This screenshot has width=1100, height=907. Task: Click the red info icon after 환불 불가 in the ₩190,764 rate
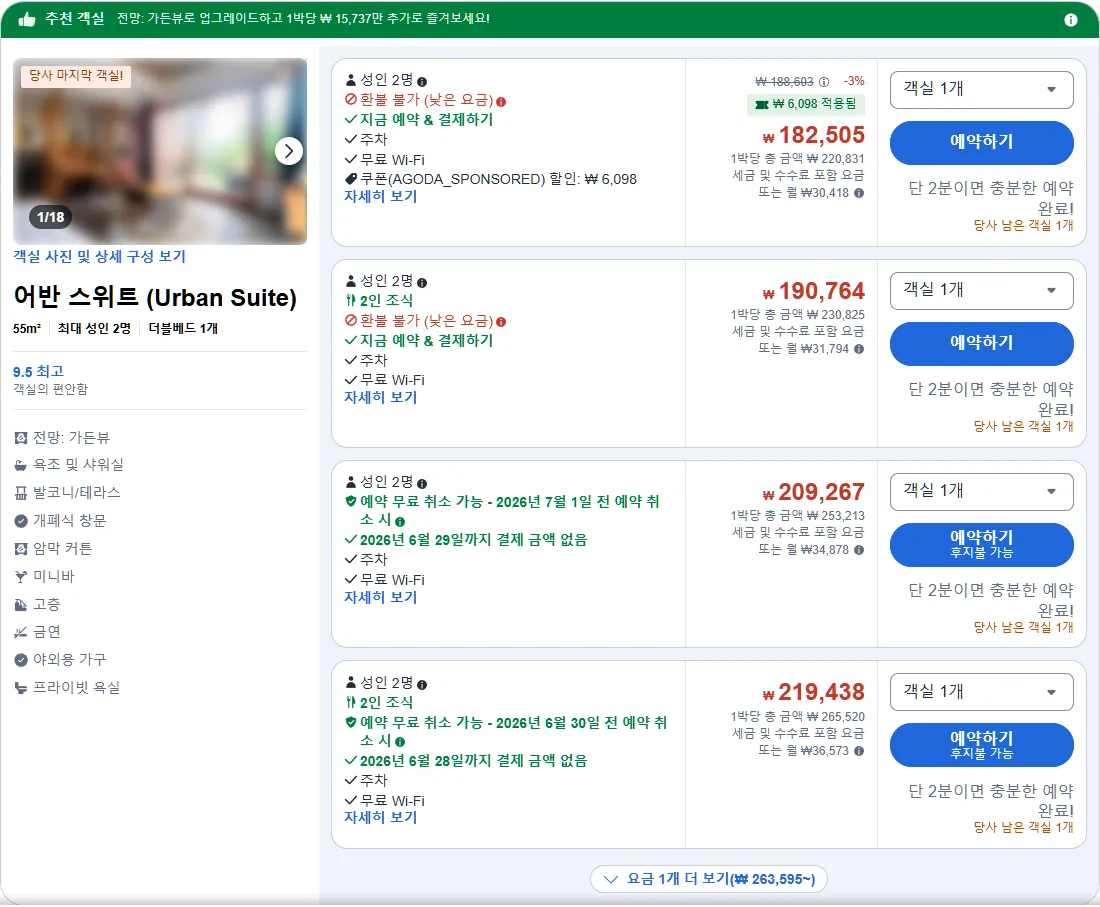[501, 322]
